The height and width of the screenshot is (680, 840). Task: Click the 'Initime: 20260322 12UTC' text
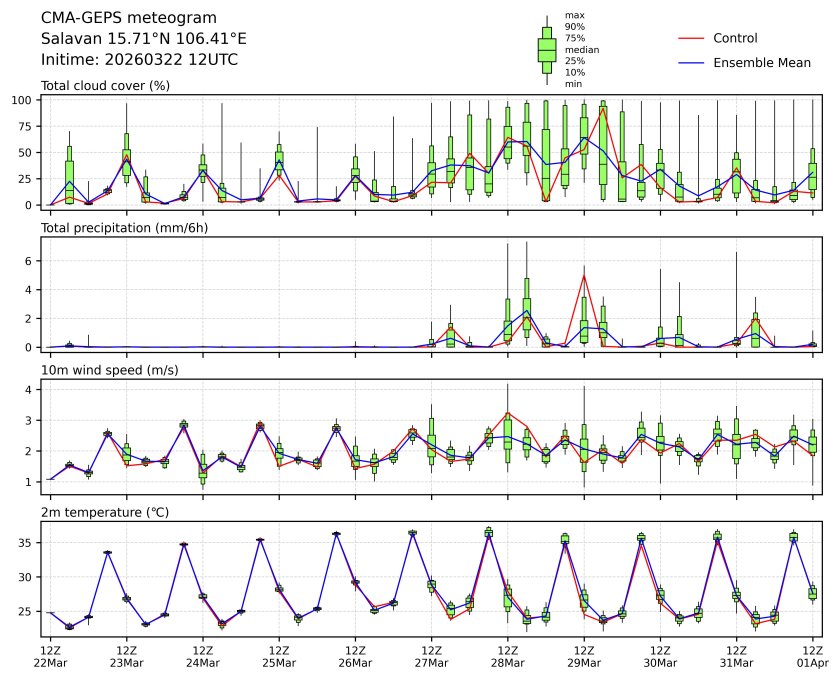[x=139, y=60]
